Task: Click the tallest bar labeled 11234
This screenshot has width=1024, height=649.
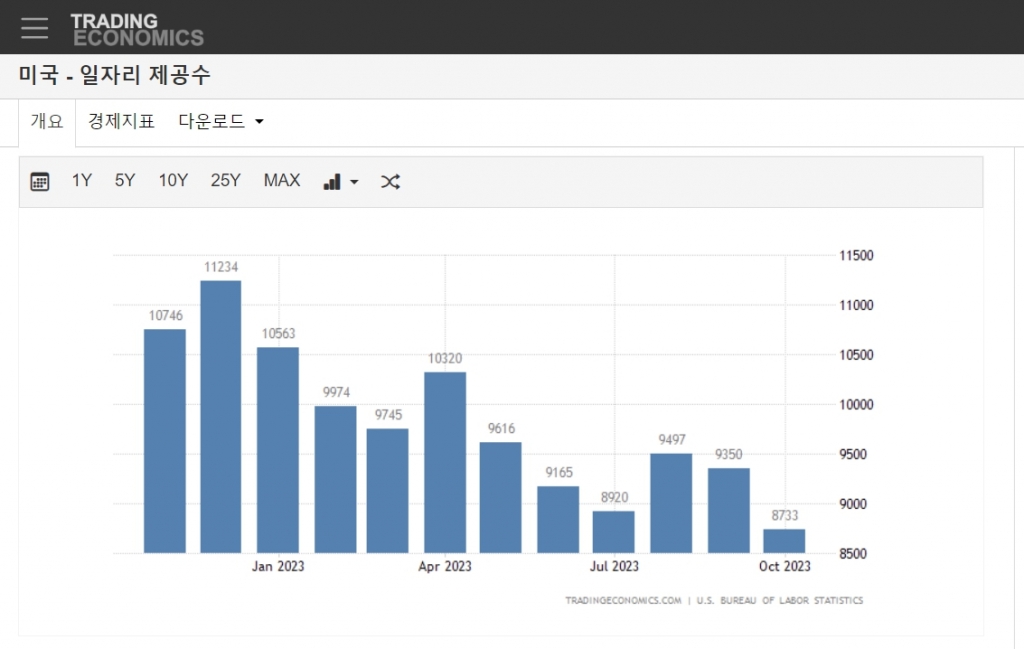Action: coord(220,416)
